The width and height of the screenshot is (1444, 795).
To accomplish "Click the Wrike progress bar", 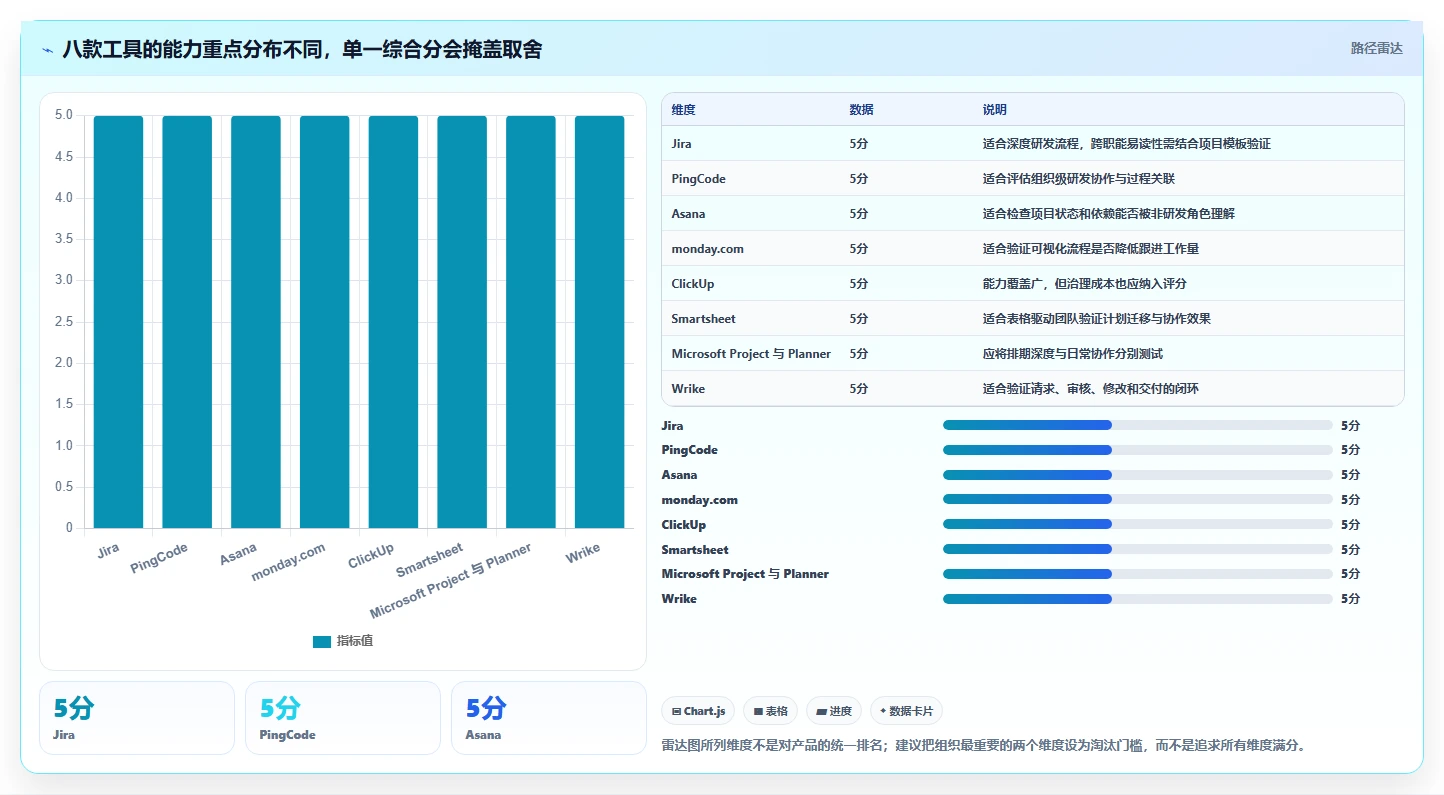I will pyautogui.click(x=1138, y=599).
